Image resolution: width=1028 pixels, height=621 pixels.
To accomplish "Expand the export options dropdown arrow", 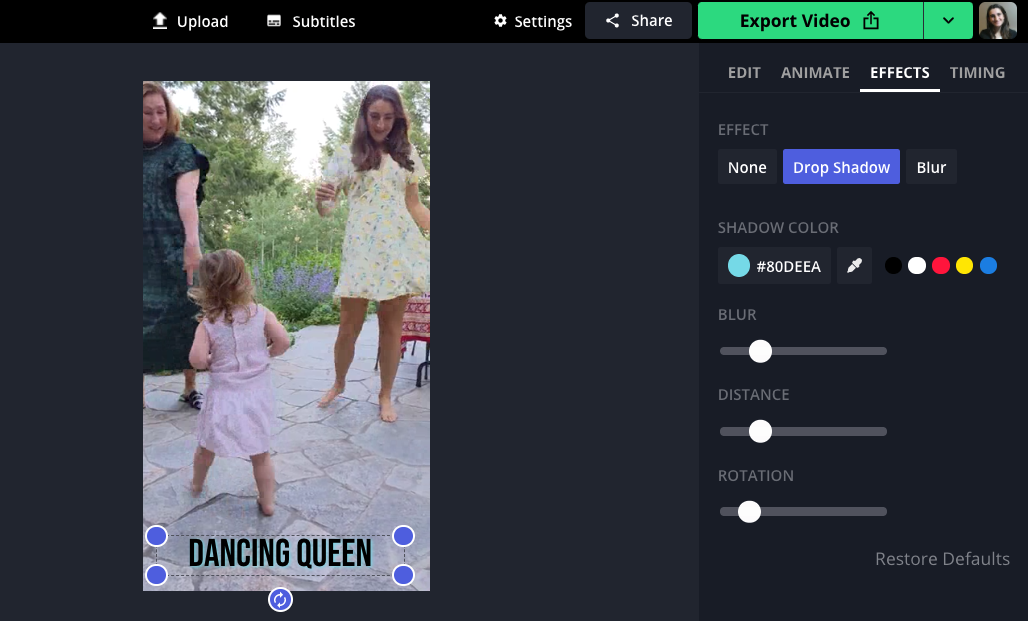I will tap(948, 21).
